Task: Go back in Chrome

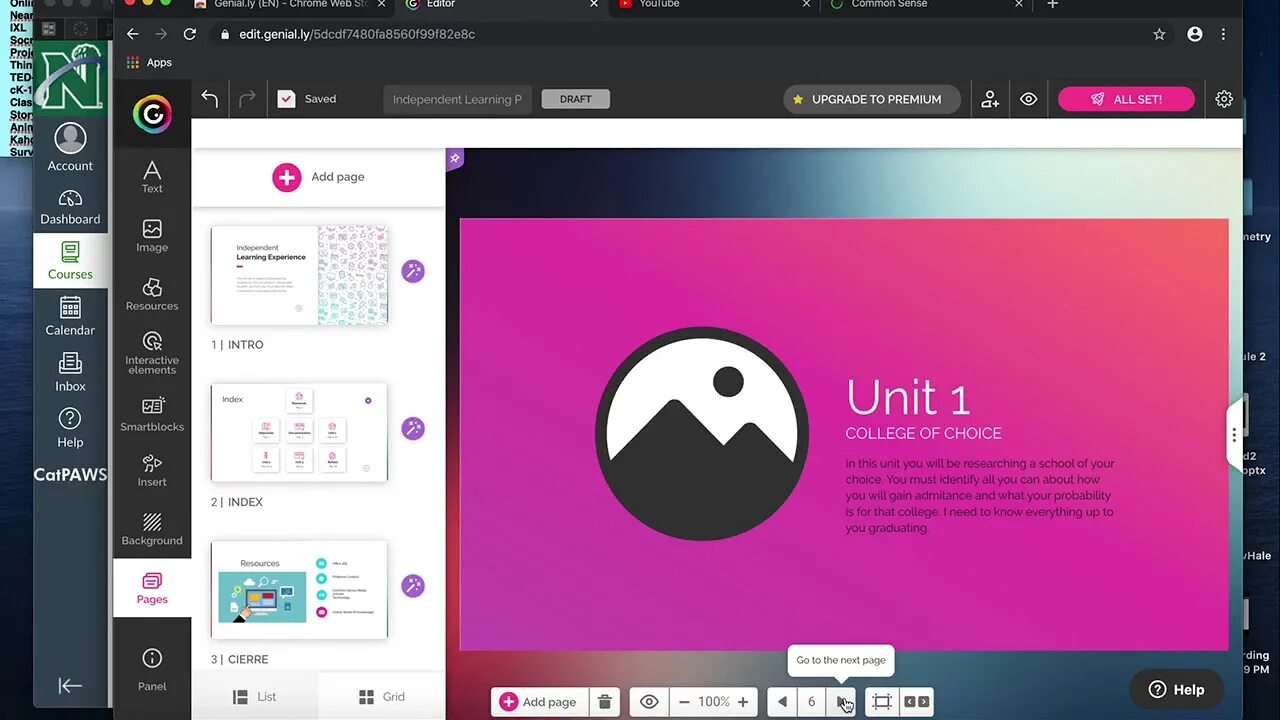Action: pyautogui.click(x=133, y=34)
